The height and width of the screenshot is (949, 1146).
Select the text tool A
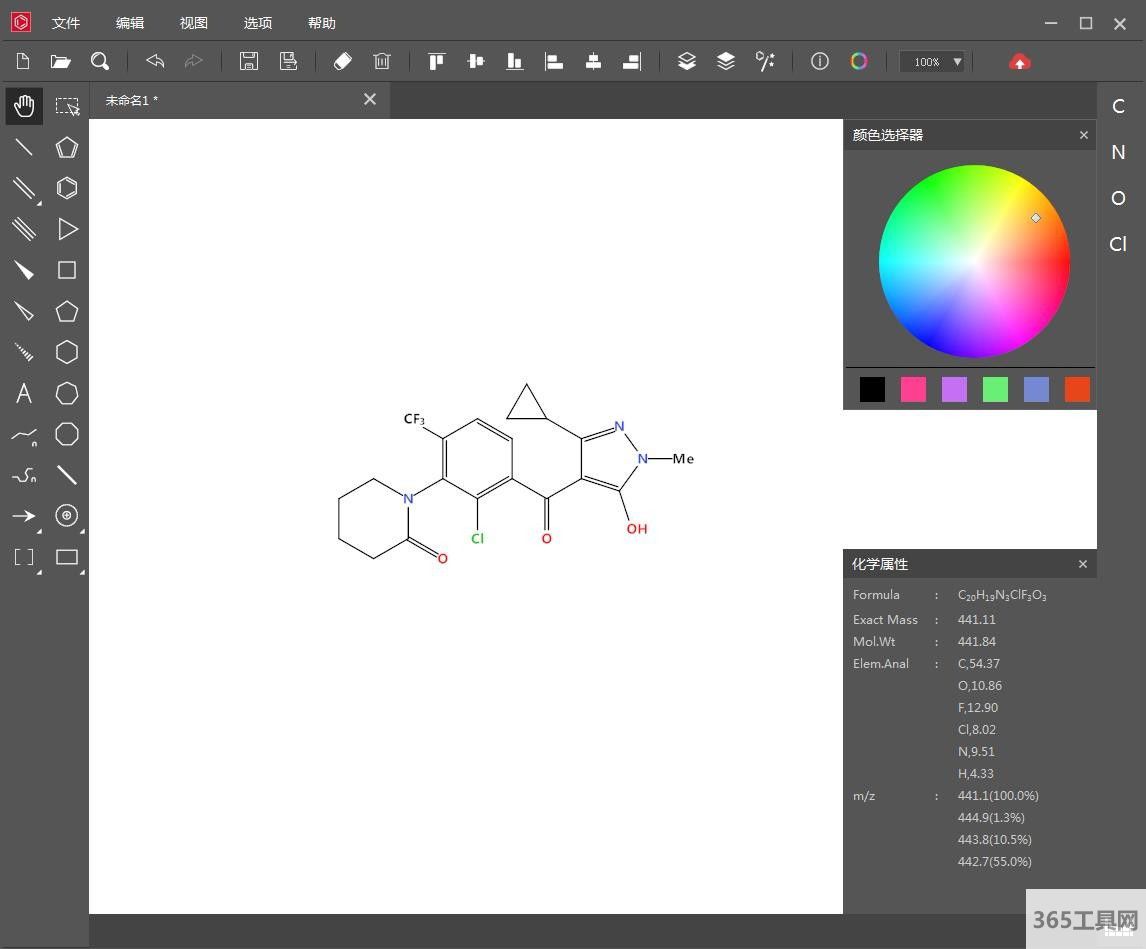pyautogui.click(x=24, y=393)
